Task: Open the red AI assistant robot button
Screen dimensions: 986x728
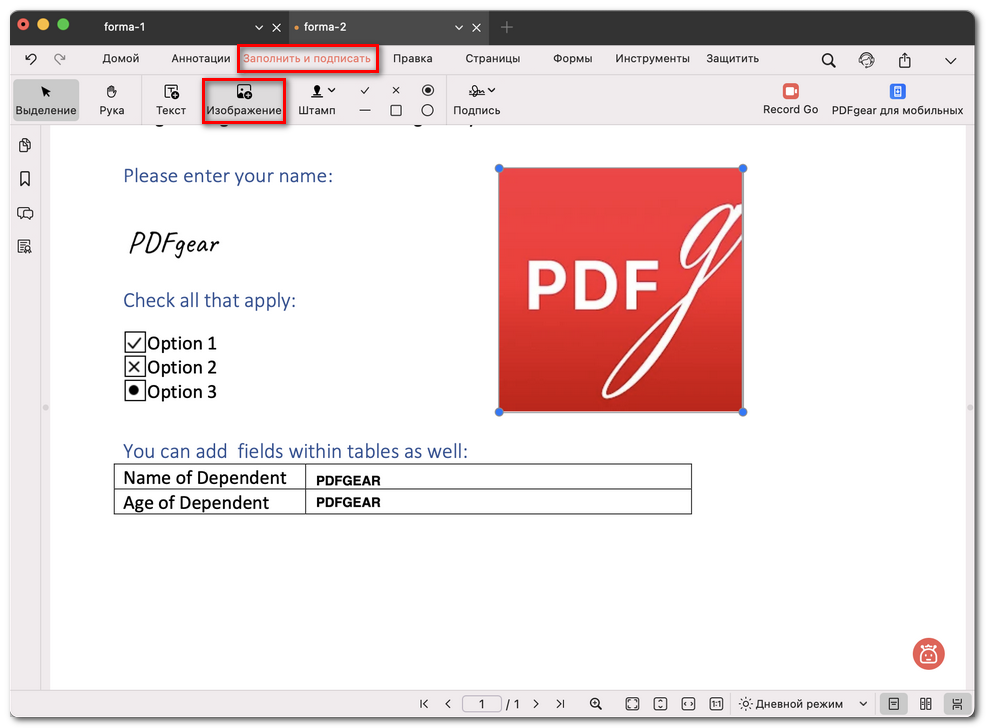Action: 928,654
